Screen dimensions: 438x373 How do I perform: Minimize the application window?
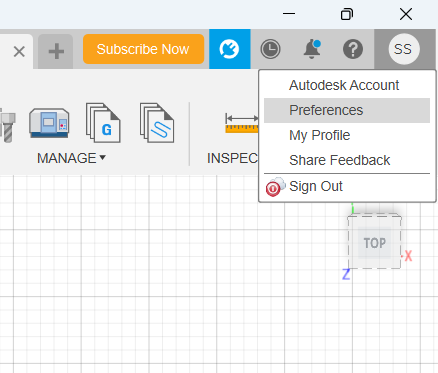pos(289,14)
